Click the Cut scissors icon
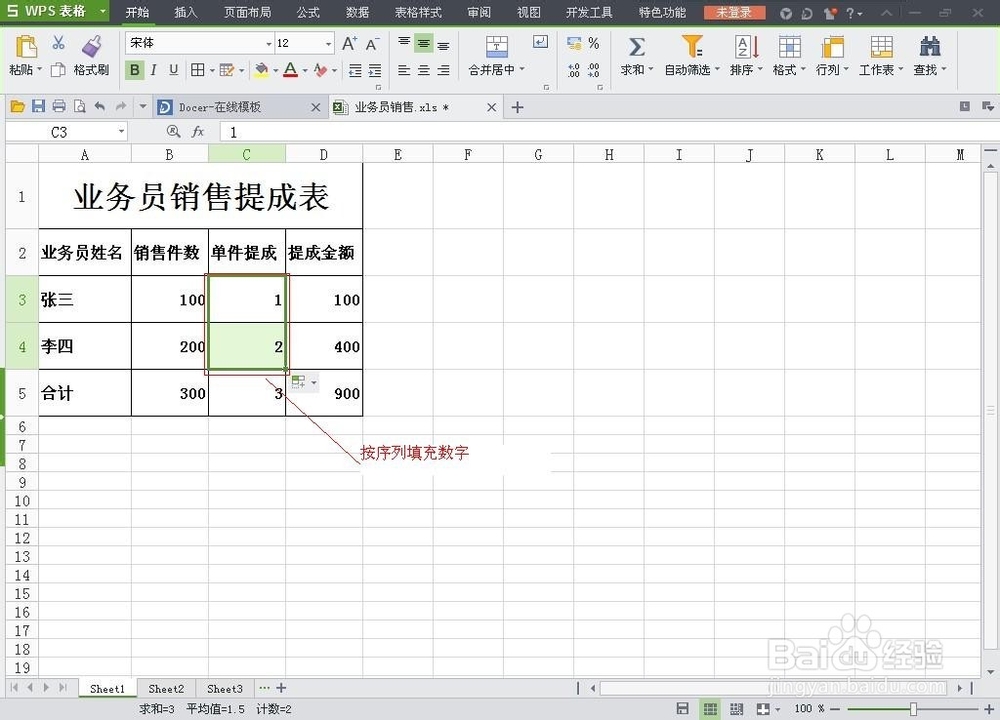1000x720 pixels. click(58, 43)
